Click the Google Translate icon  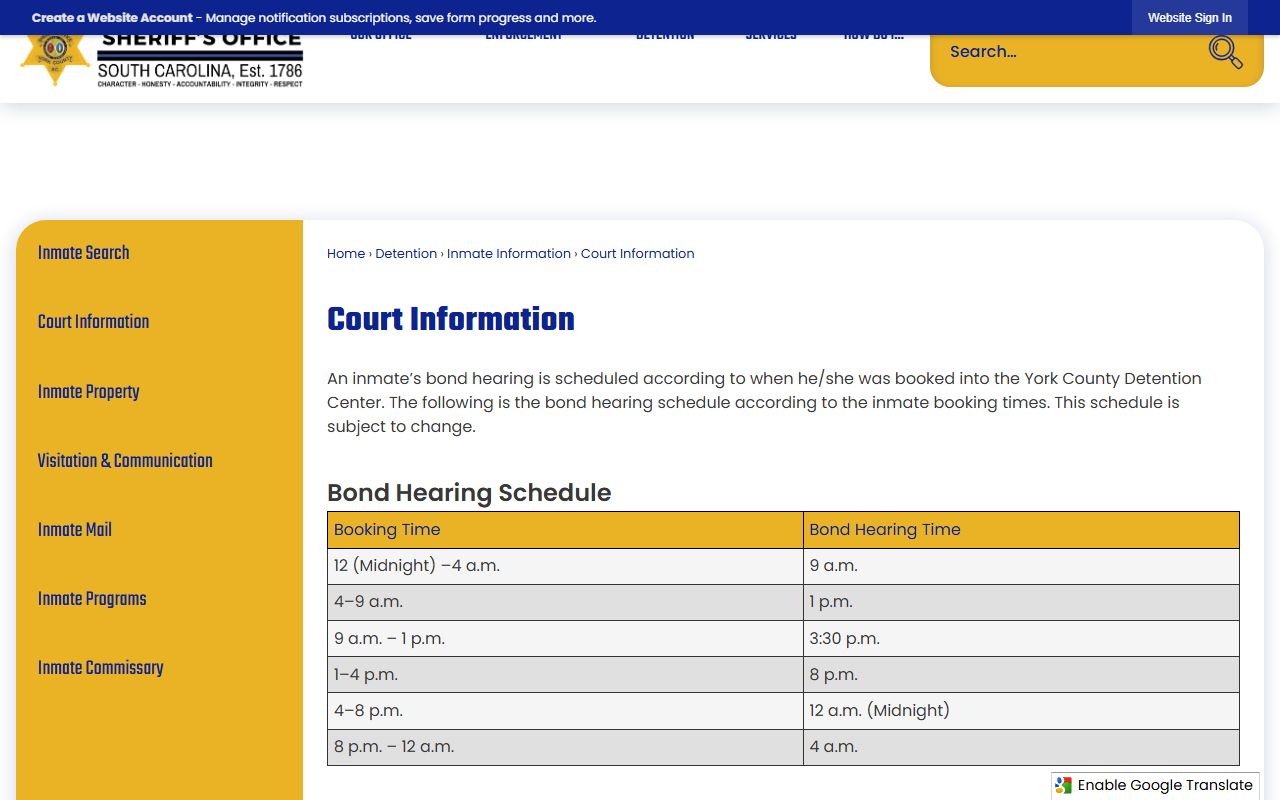(x=1064, y=786)
